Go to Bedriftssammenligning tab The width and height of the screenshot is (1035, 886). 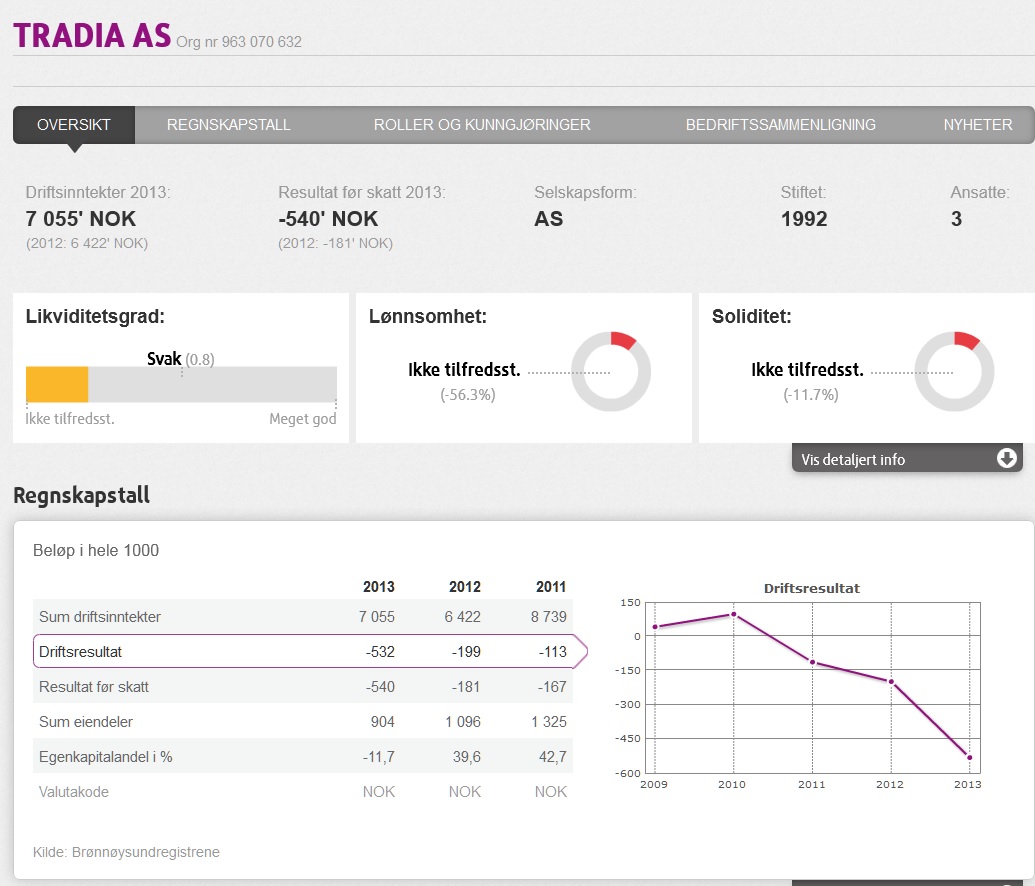click(x=780, y=125)
